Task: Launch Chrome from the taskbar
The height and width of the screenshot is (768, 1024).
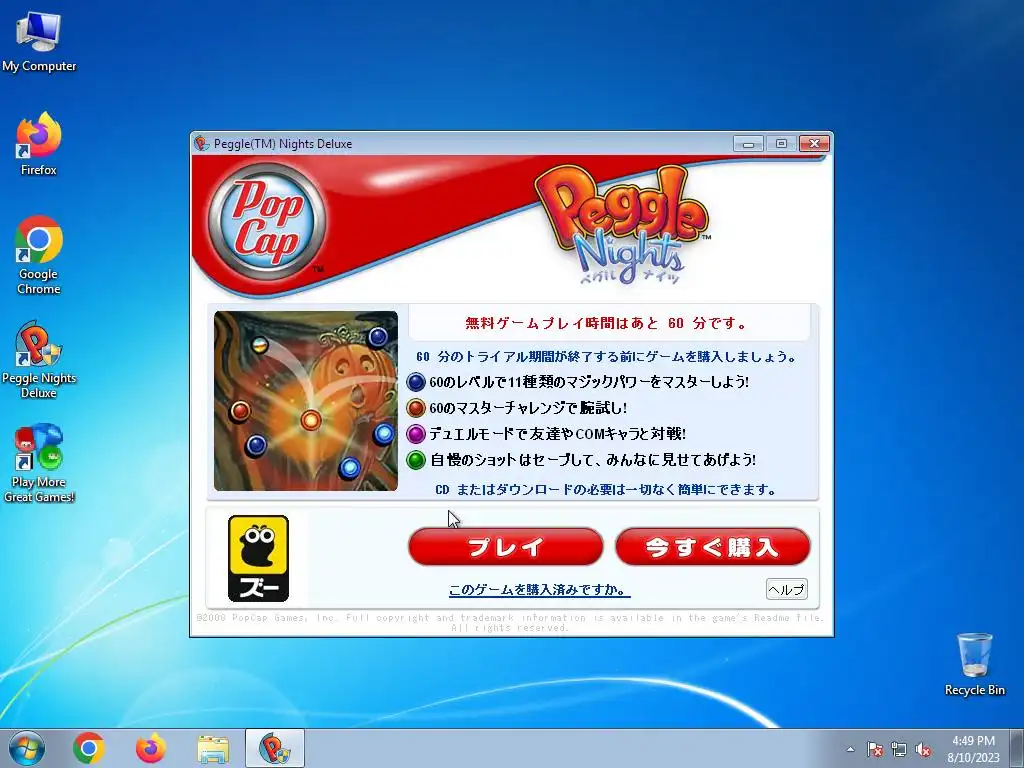Action: 89,748
